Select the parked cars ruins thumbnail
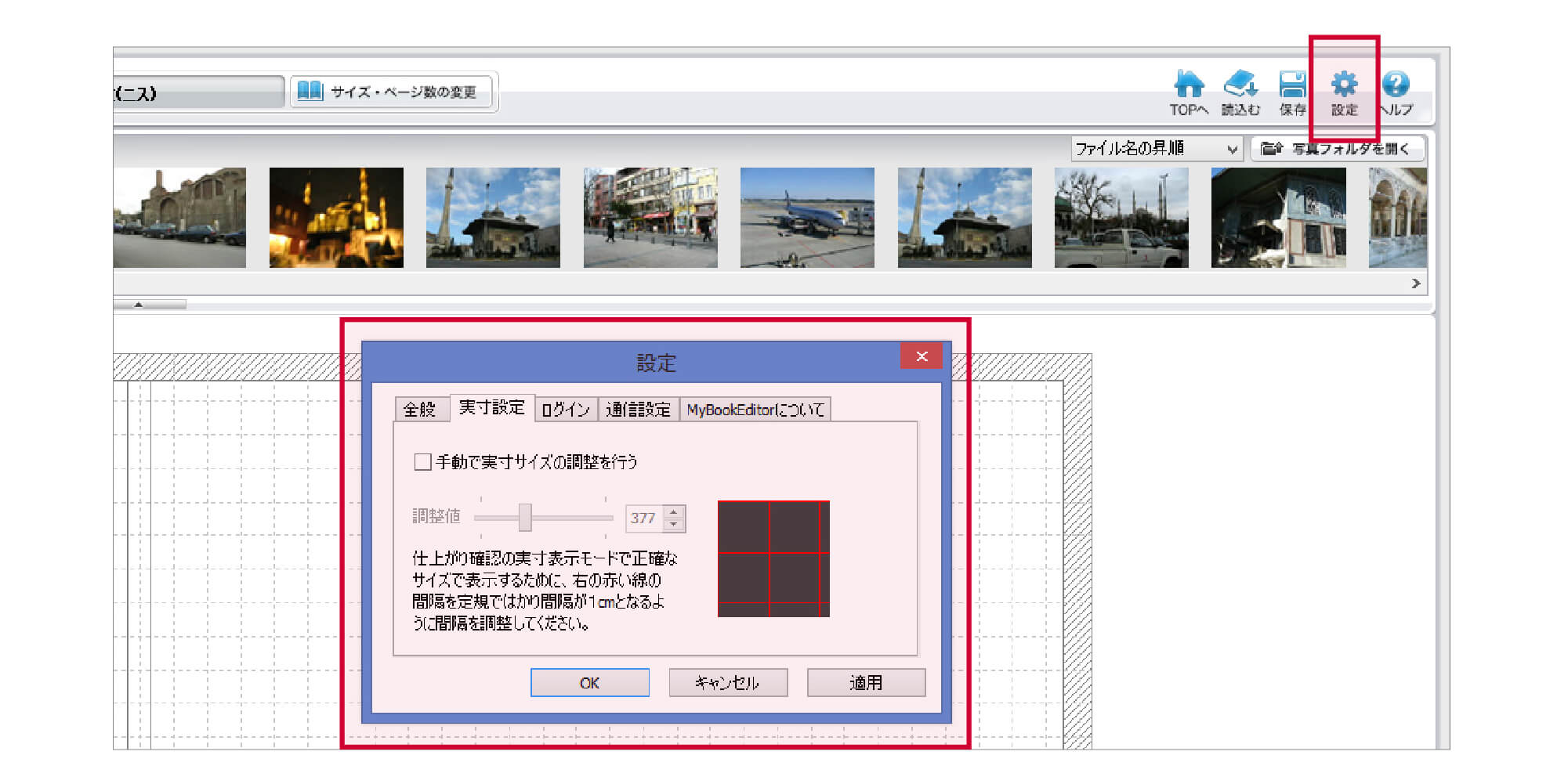Screen dimensions: 1568x784 (x=179, y=218)
